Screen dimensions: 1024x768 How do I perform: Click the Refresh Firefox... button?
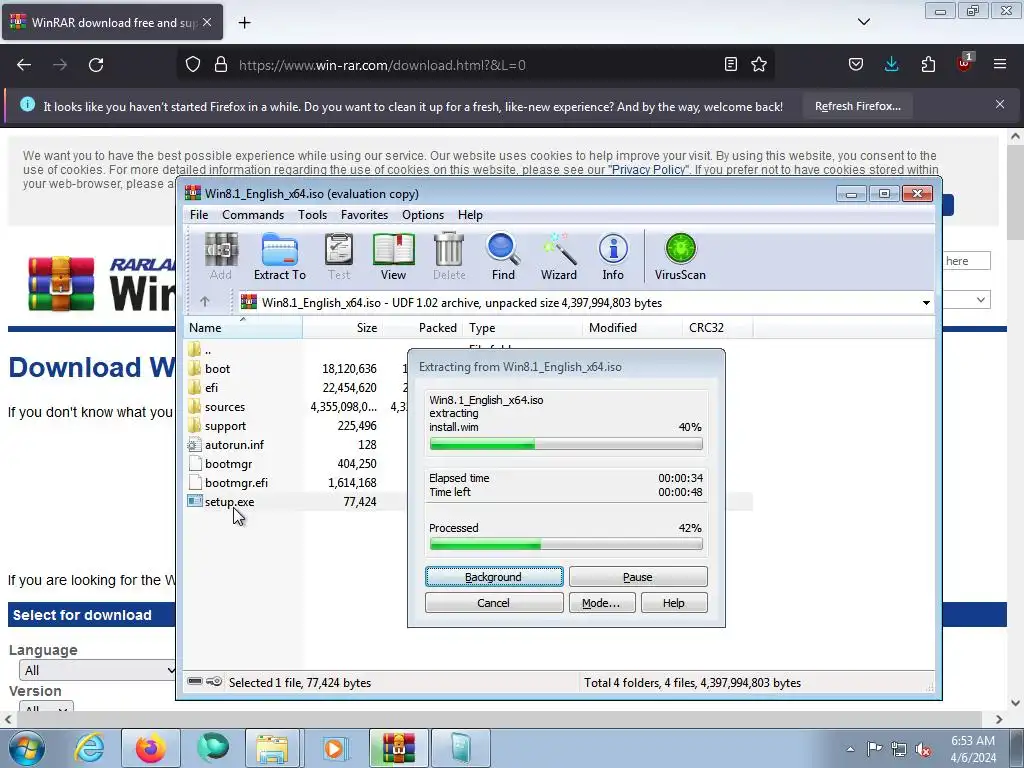(x=857, y=106)
